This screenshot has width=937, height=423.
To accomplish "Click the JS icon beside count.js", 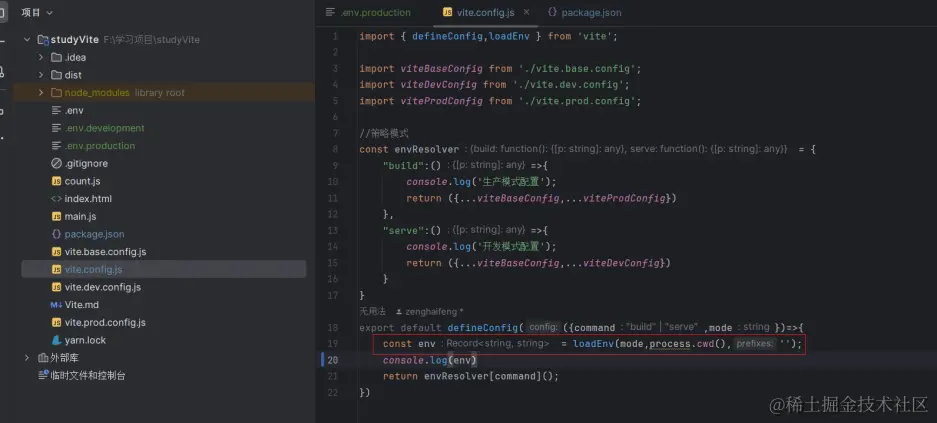I will pyautogui.click(x=56, y=181).
